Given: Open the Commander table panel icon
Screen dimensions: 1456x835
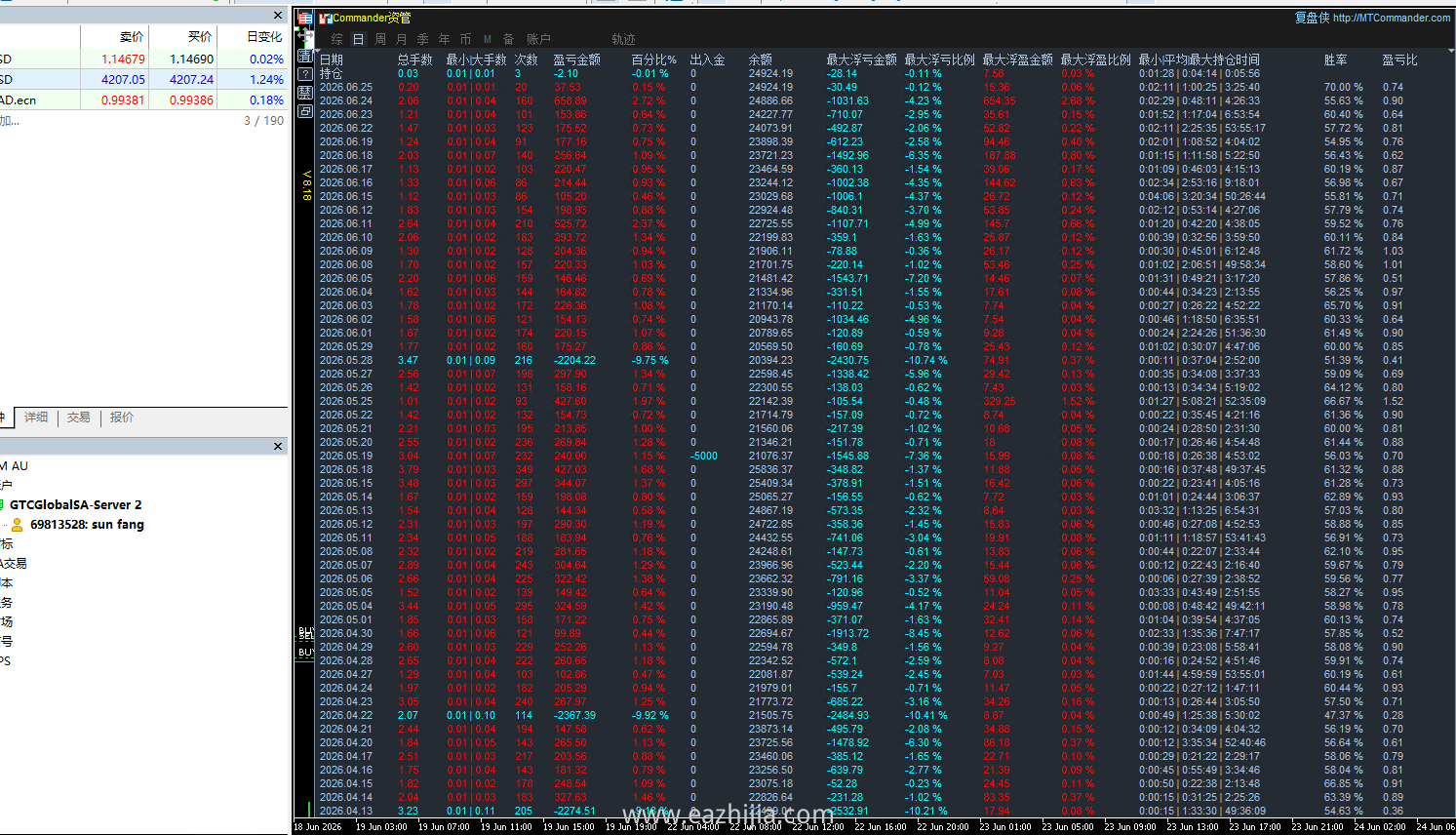Looking at the screenshot, I should point(305,19).
